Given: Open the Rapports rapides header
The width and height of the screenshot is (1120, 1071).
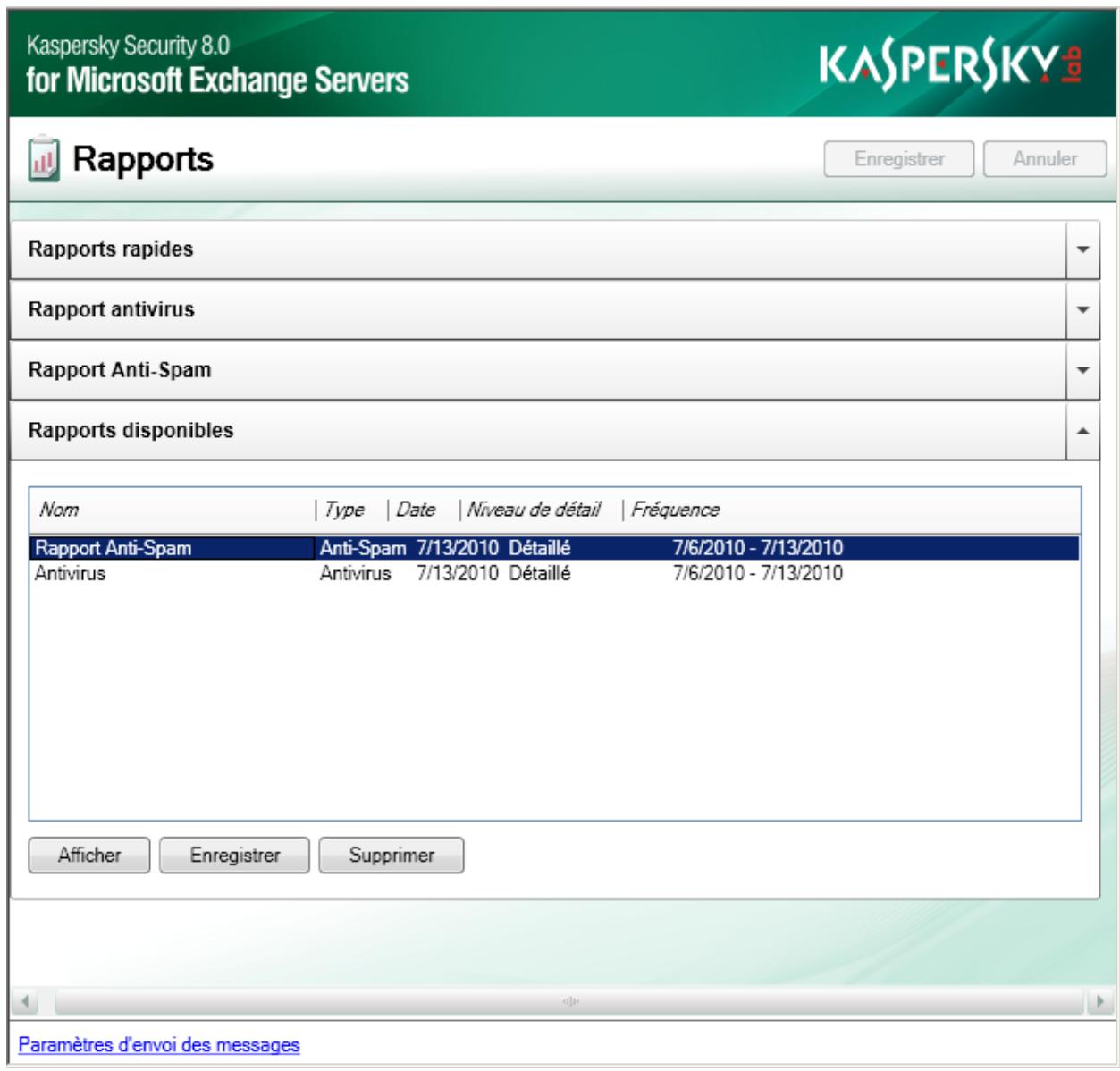Looking at the screenshot, I should coord(538,249).
